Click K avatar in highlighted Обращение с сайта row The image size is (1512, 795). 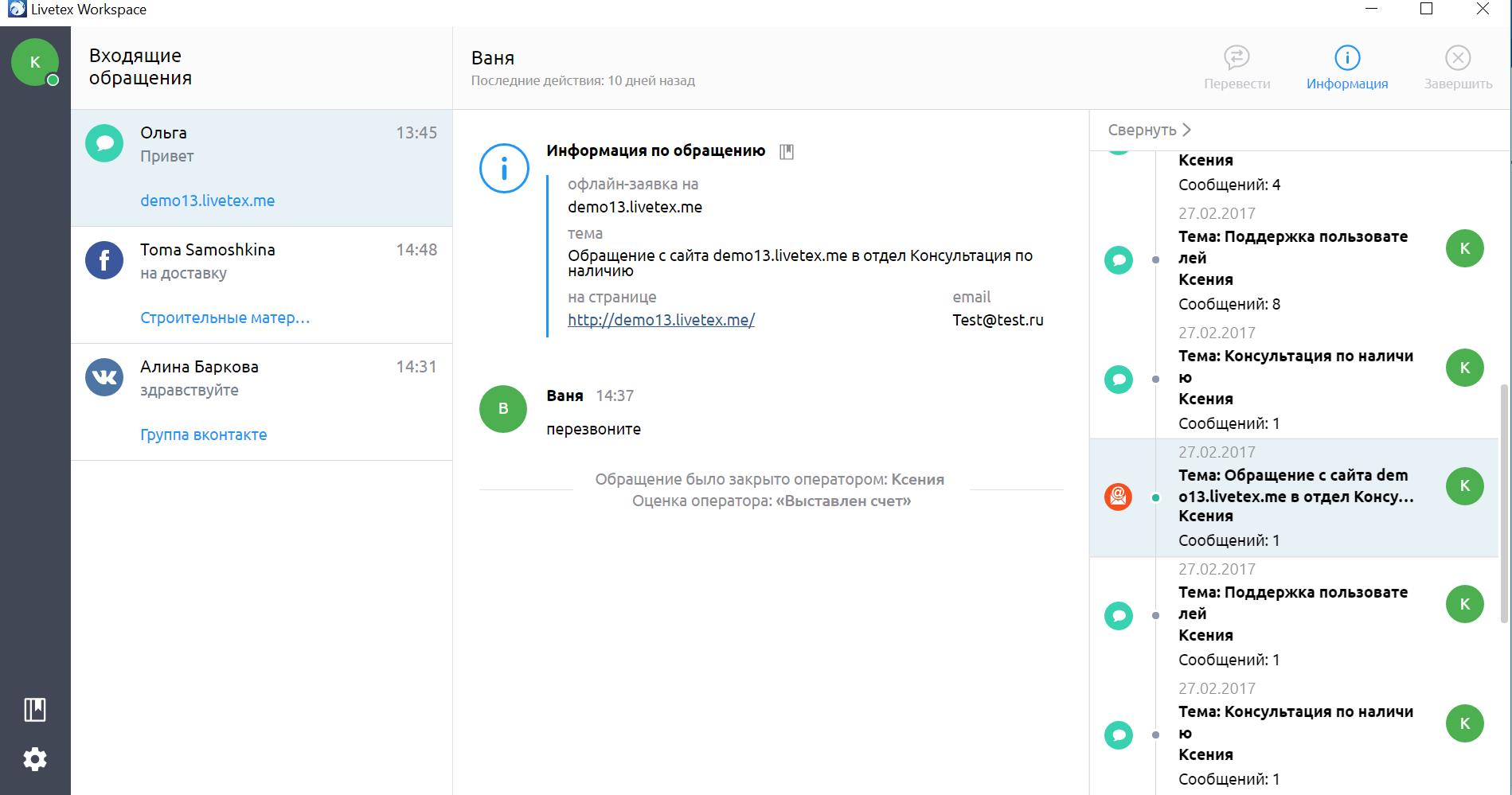pos(1465,485)
